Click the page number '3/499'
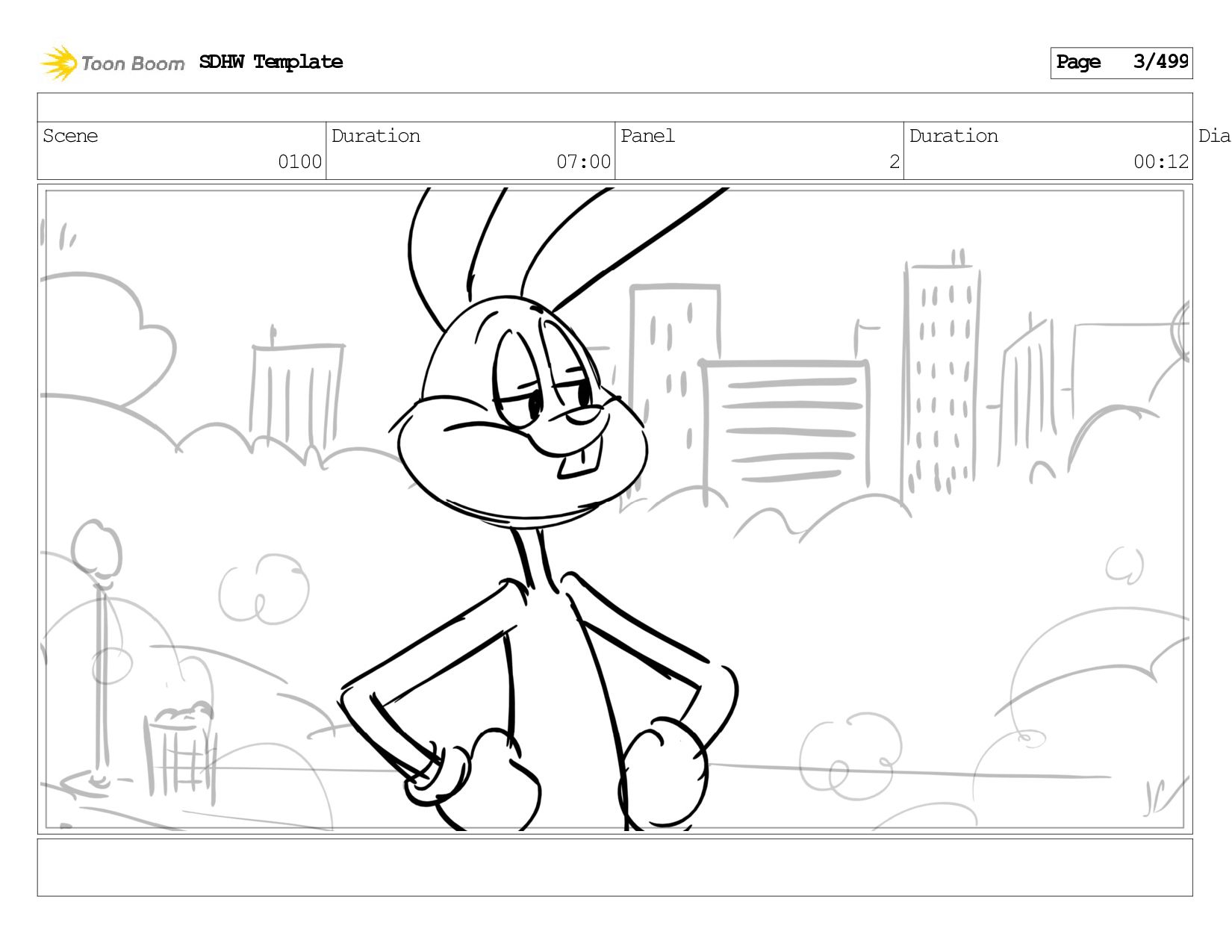This screenshot has width=1232, height=952. tap(1160, 61)
